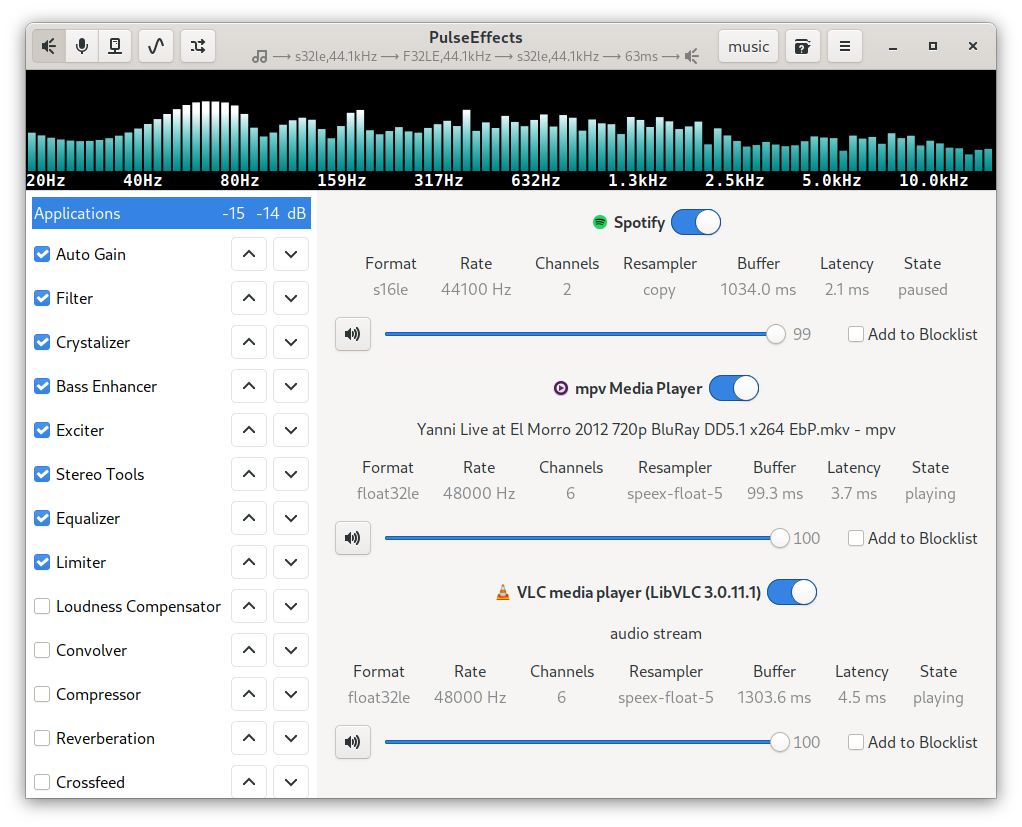The image size is (1022, 827).
Task: Click the shuffle bypass icon
Action: (197, 46)
